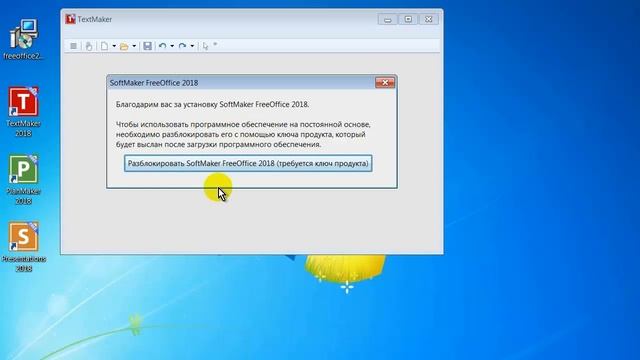Expand the new document dropdown arrow
The image size is (640, 360).
tap(114, 46)
